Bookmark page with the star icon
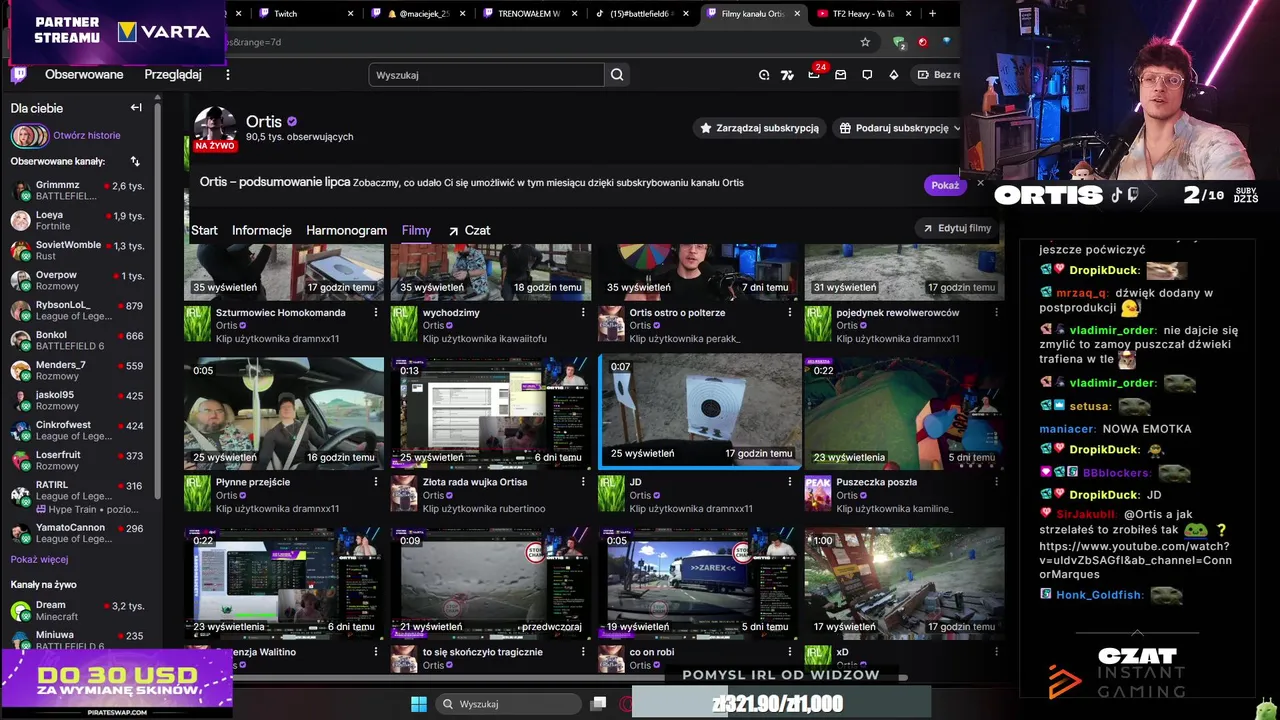The image size is (1280, 720). coord(865,42)
